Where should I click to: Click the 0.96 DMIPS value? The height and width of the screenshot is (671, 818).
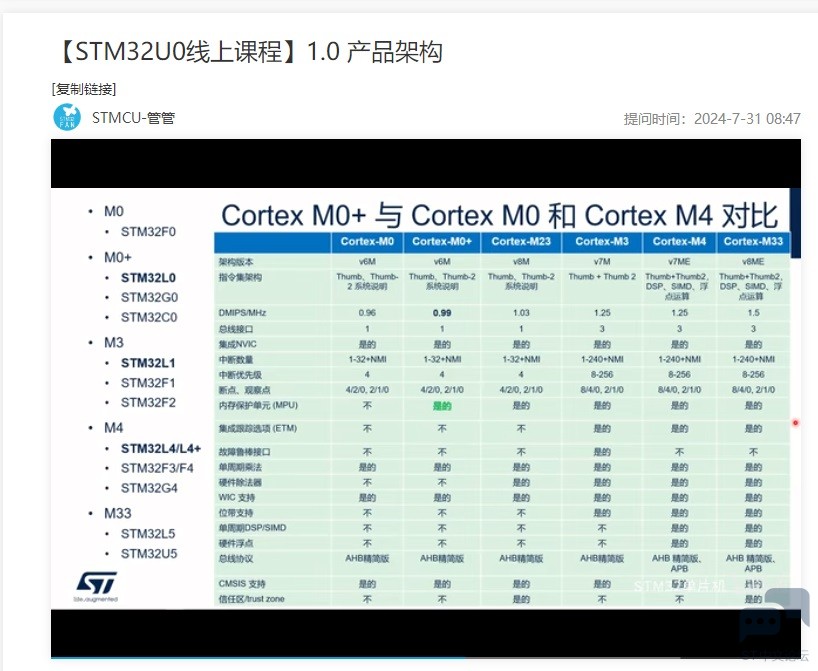367,313
